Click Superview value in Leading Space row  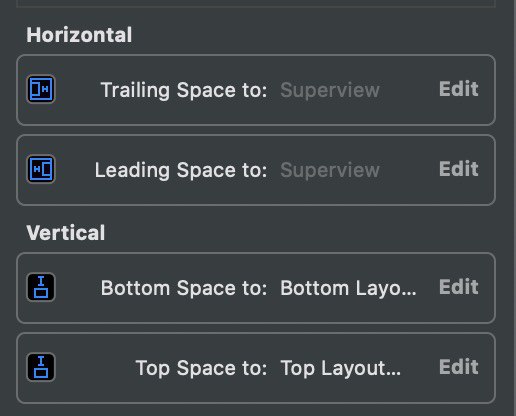point(330,170)
